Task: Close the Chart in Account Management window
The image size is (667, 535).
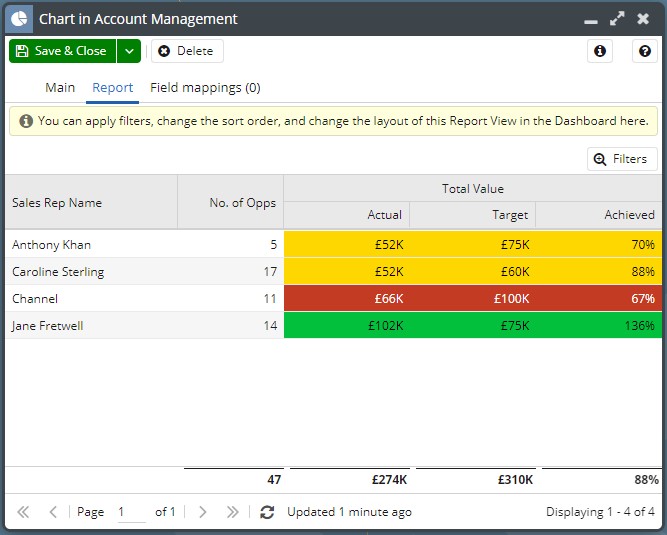Action: tap(643, 19)
